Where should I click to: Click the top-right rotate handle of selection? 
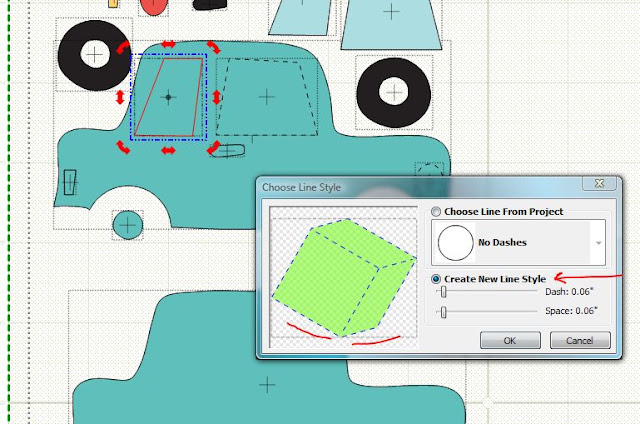coord(213,47)
